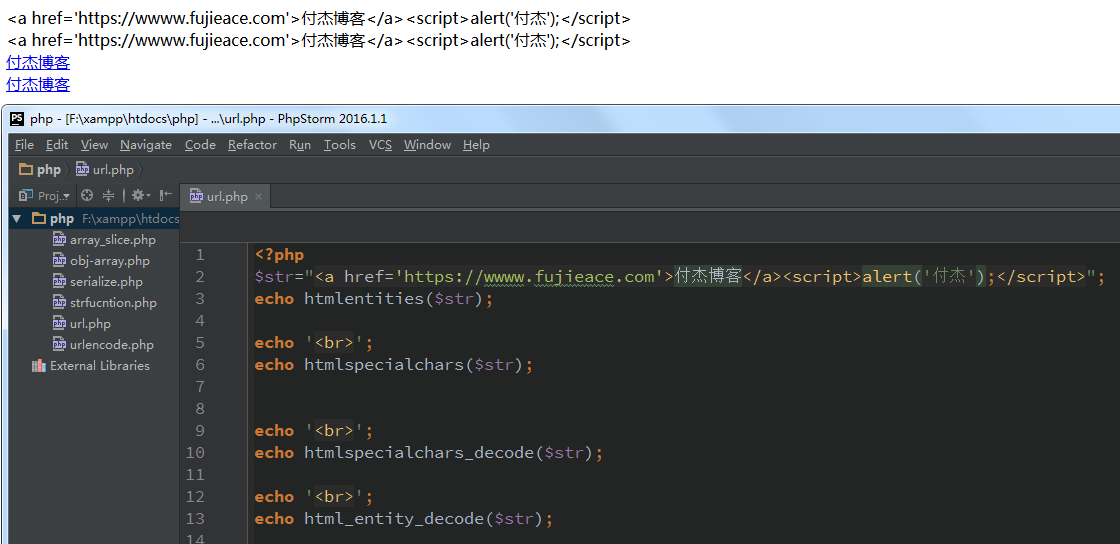Open the Tools menu
Viewport: 1120px width, 544px height.
(339, 145)
